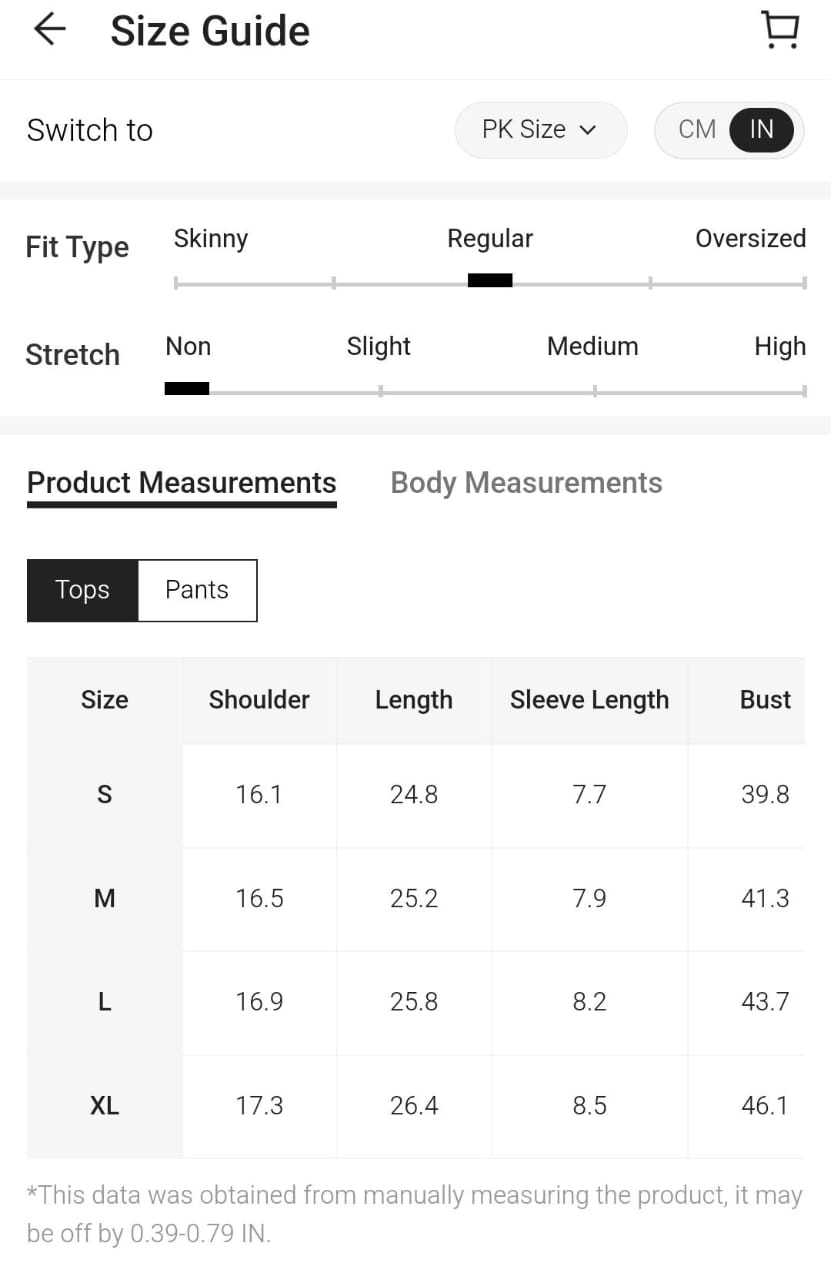831x1280 pixels.
Task: Click the Fit Type slider marker
Action: pyautogui.click(x=490, y=281)
